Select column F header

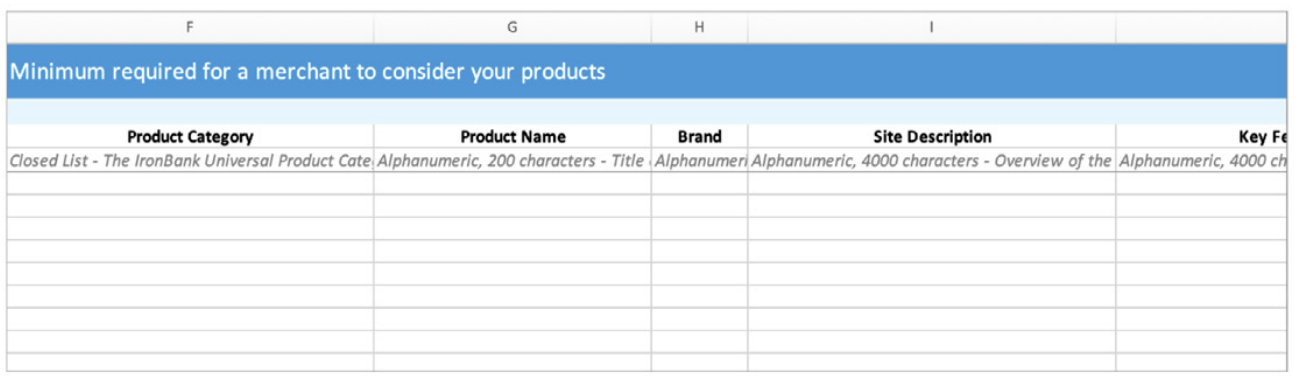190,28
